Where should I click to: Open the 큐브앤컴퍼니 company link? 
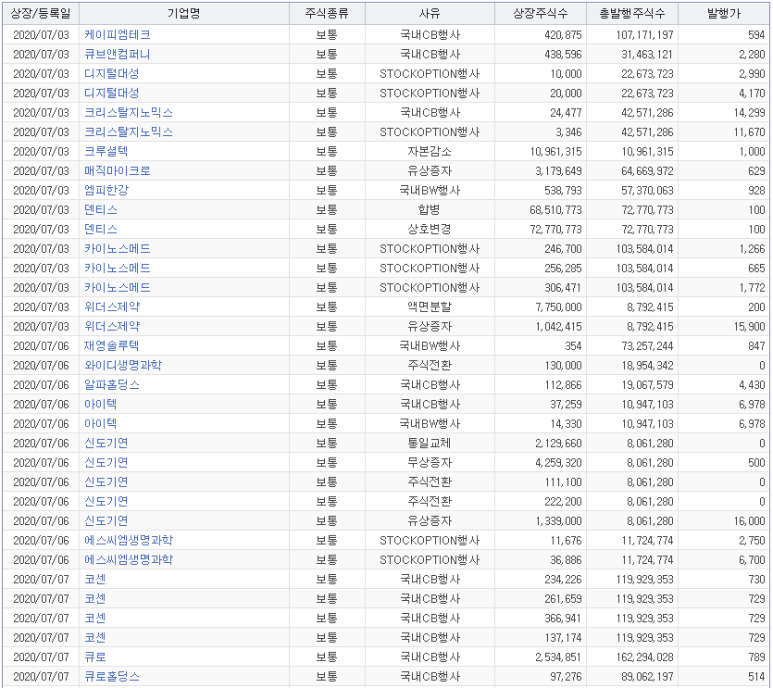click(117, 54)
